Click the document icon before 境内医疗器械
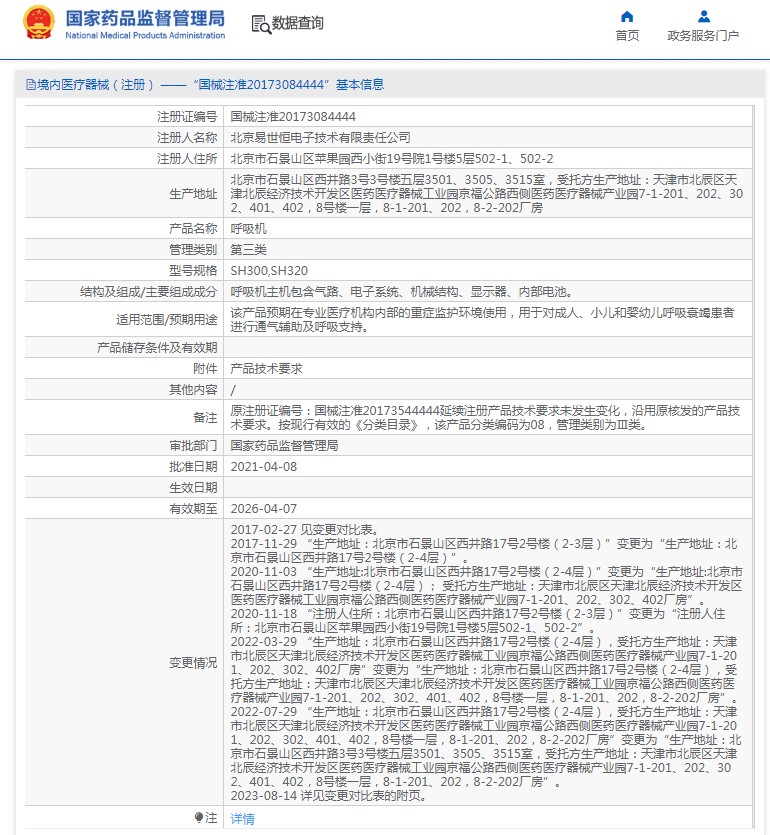 30,85
